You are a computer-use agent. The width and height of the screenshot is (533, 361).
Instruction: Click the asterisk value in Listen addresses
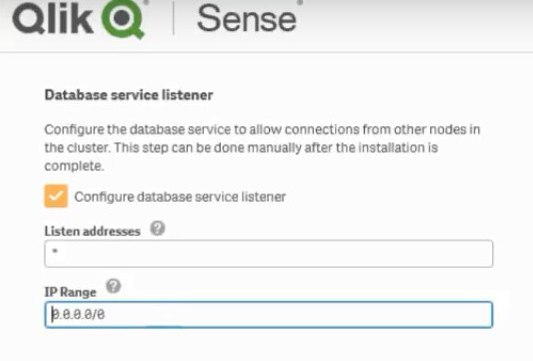55,252
